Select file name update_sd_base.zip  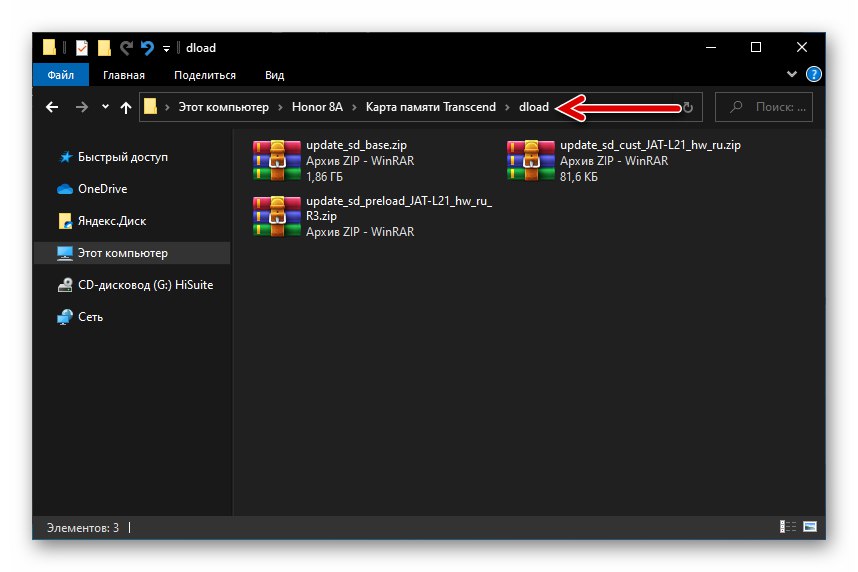point(356,145)
